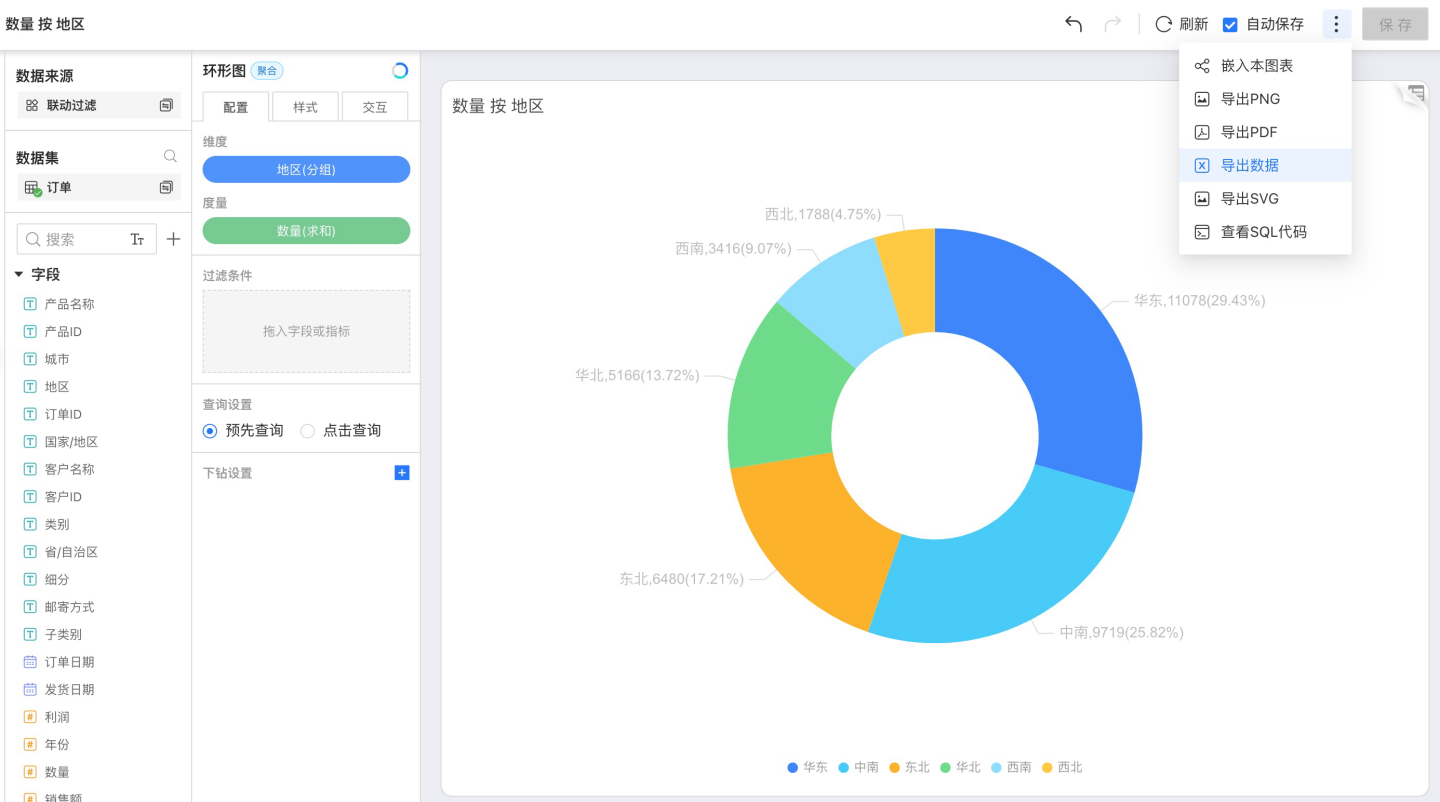This screenshot has width=1440, height=802.
Task: Collapse the 字段 tree section
Action: [19, 274]
